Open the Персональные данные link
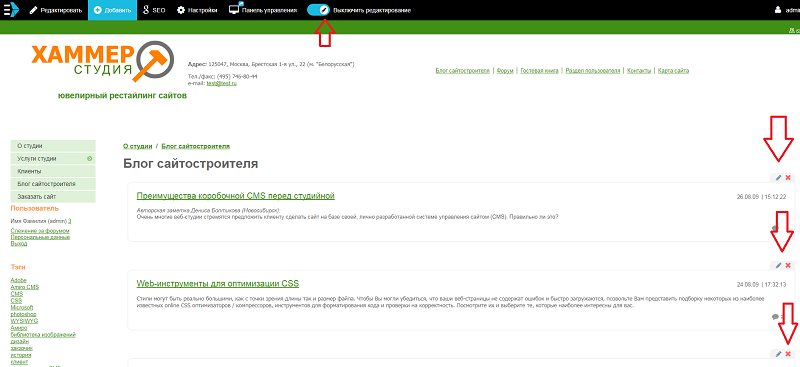 pyautogui.click(x=40, y=237)
